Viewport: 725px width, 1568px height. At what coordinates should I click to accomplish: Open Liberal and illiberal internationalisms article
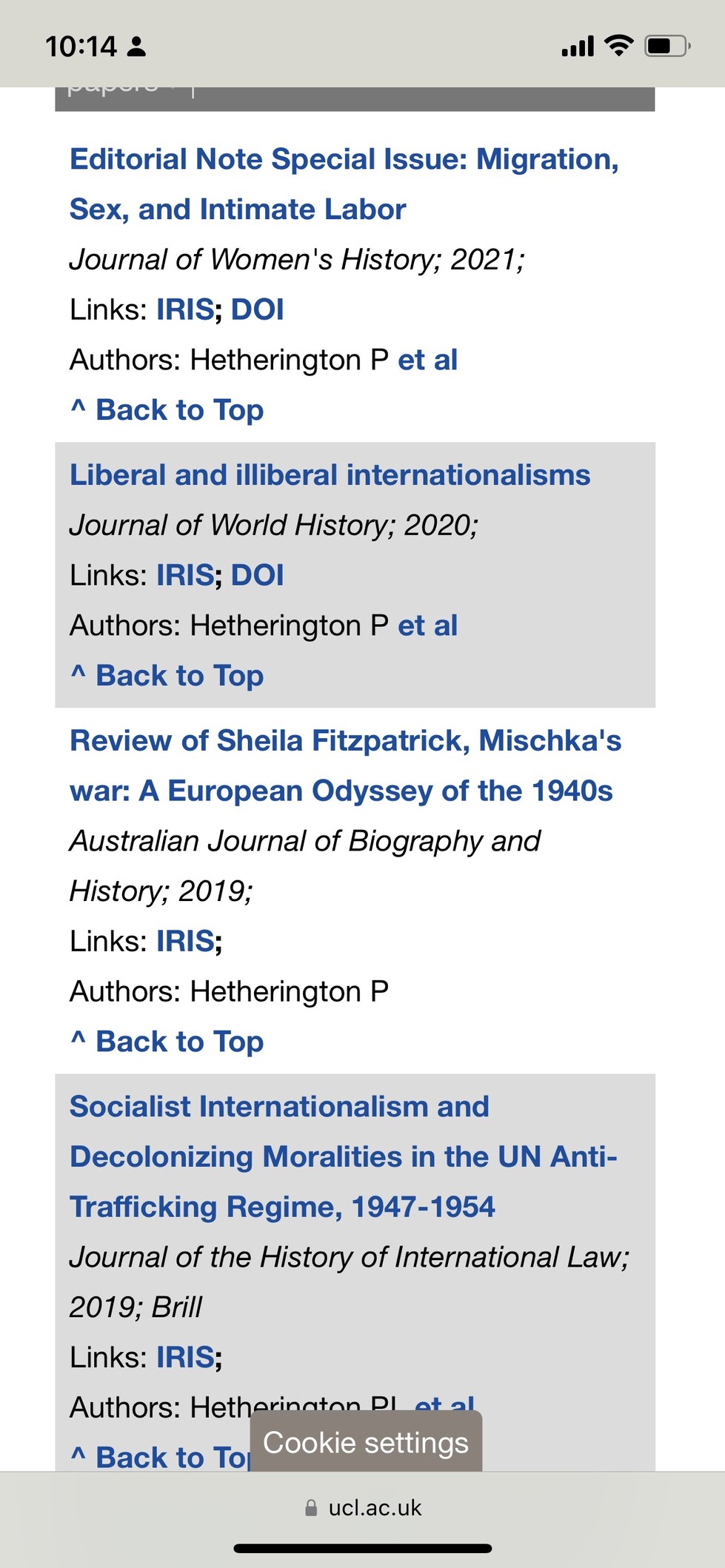click(x=330, y=475)
